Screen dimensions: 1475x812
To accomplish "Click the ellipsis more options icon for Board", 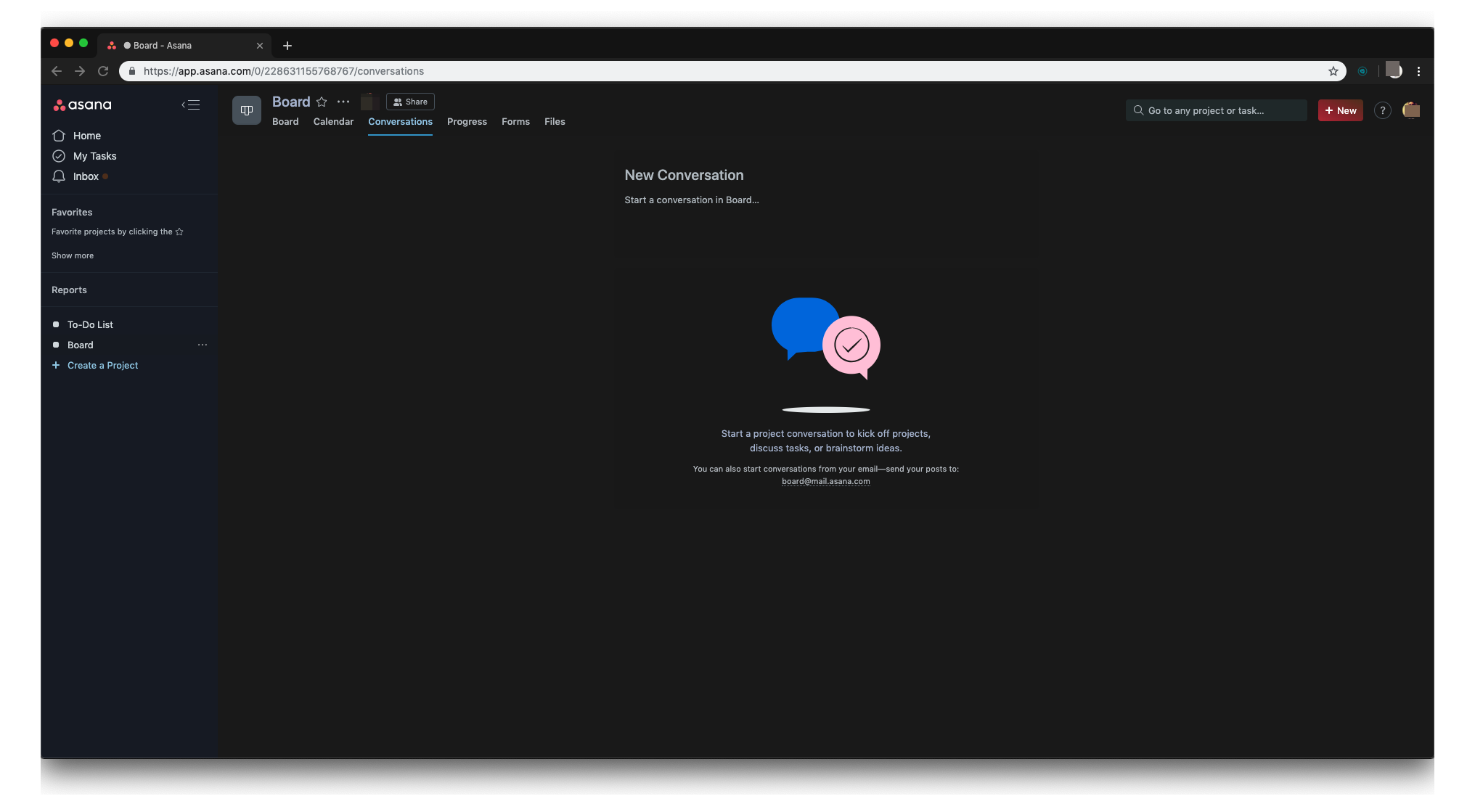I will [x=202, y=345].
